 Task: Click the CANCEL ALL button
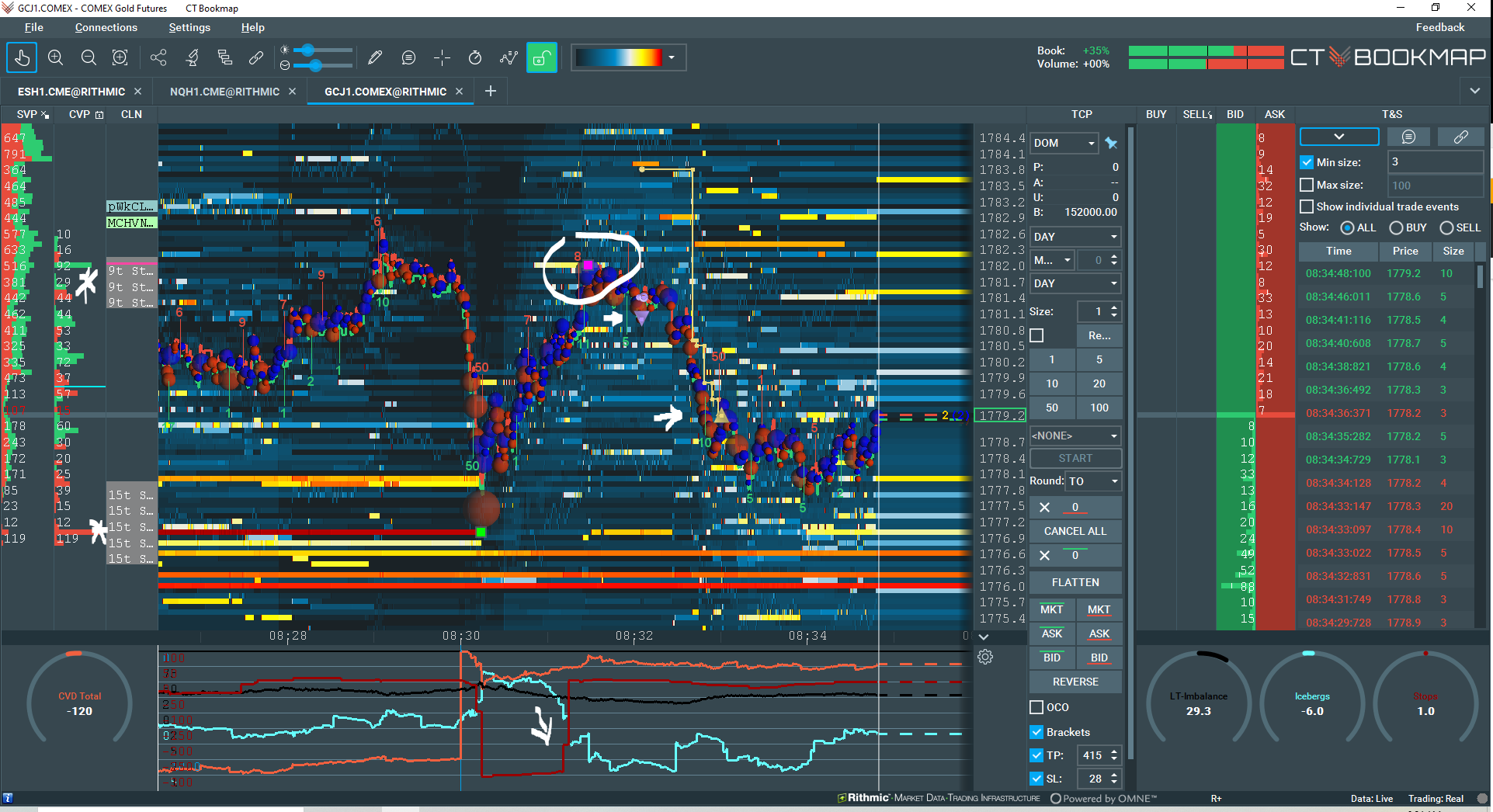pyautogui.click(x=1075, y=531)
